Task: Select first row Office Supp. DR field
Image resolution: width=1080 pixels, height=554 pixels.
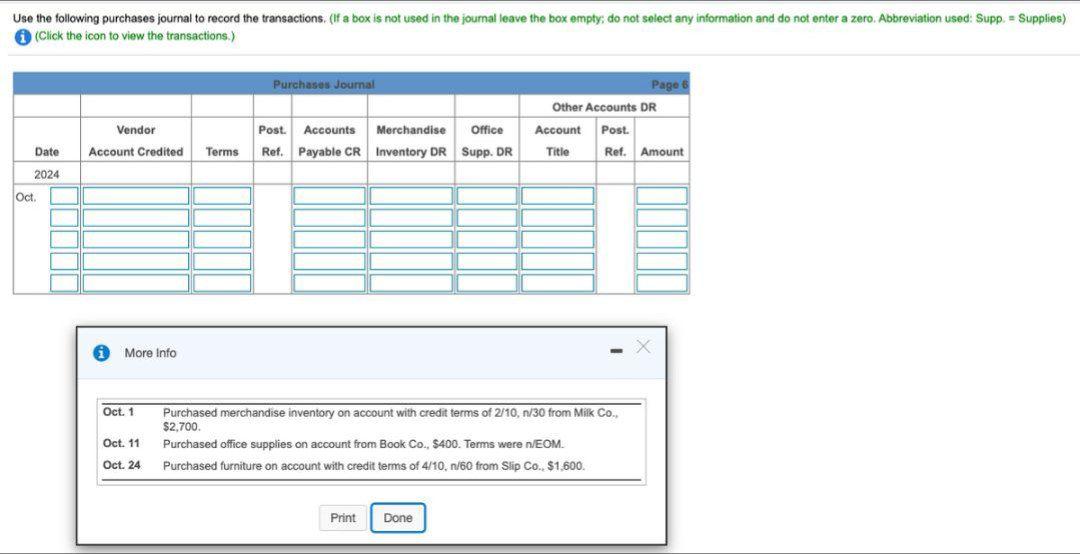Action: (487, 196)
